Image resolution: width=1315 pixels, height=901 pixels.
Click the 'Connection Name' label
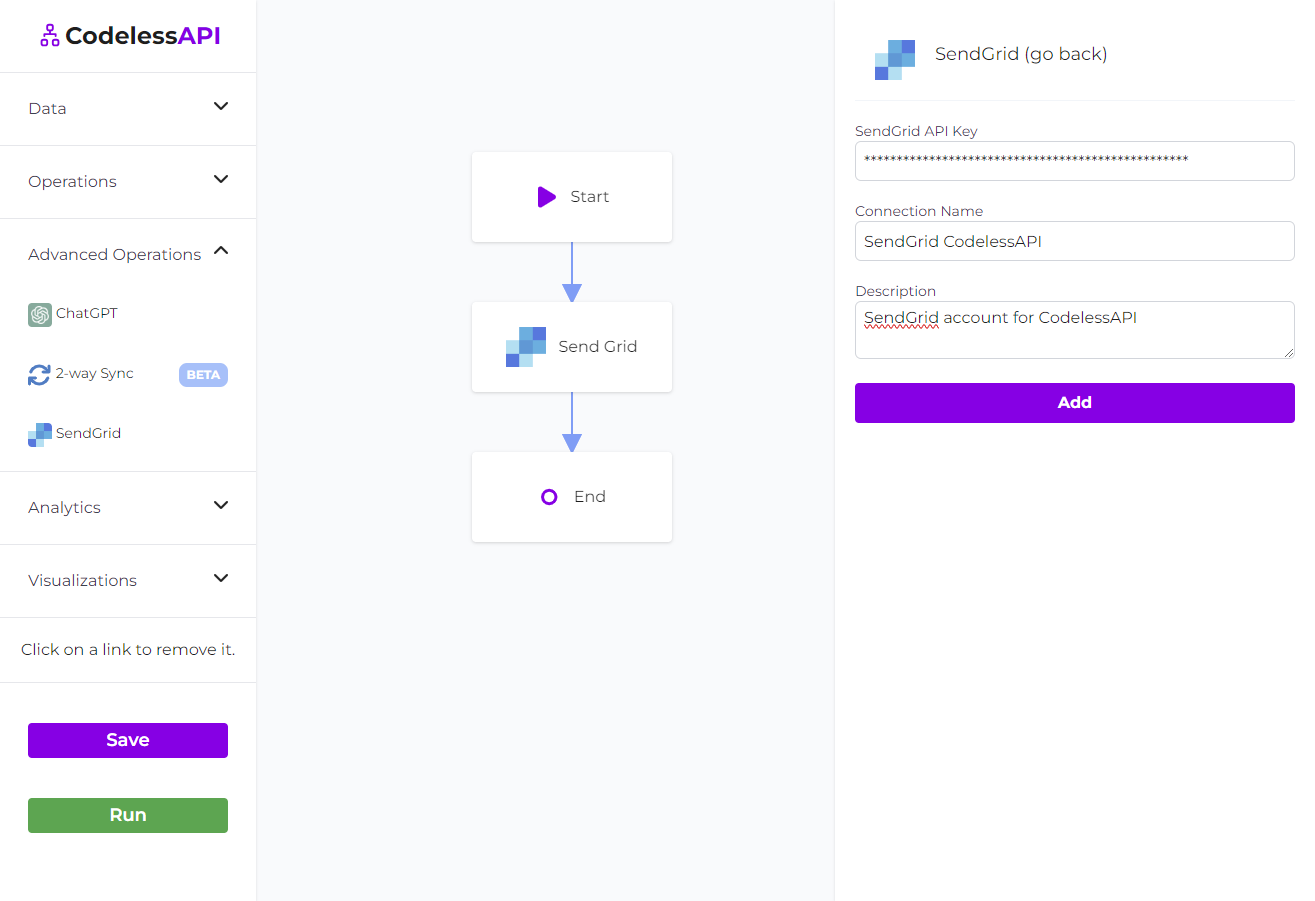(x=919, y=211)
